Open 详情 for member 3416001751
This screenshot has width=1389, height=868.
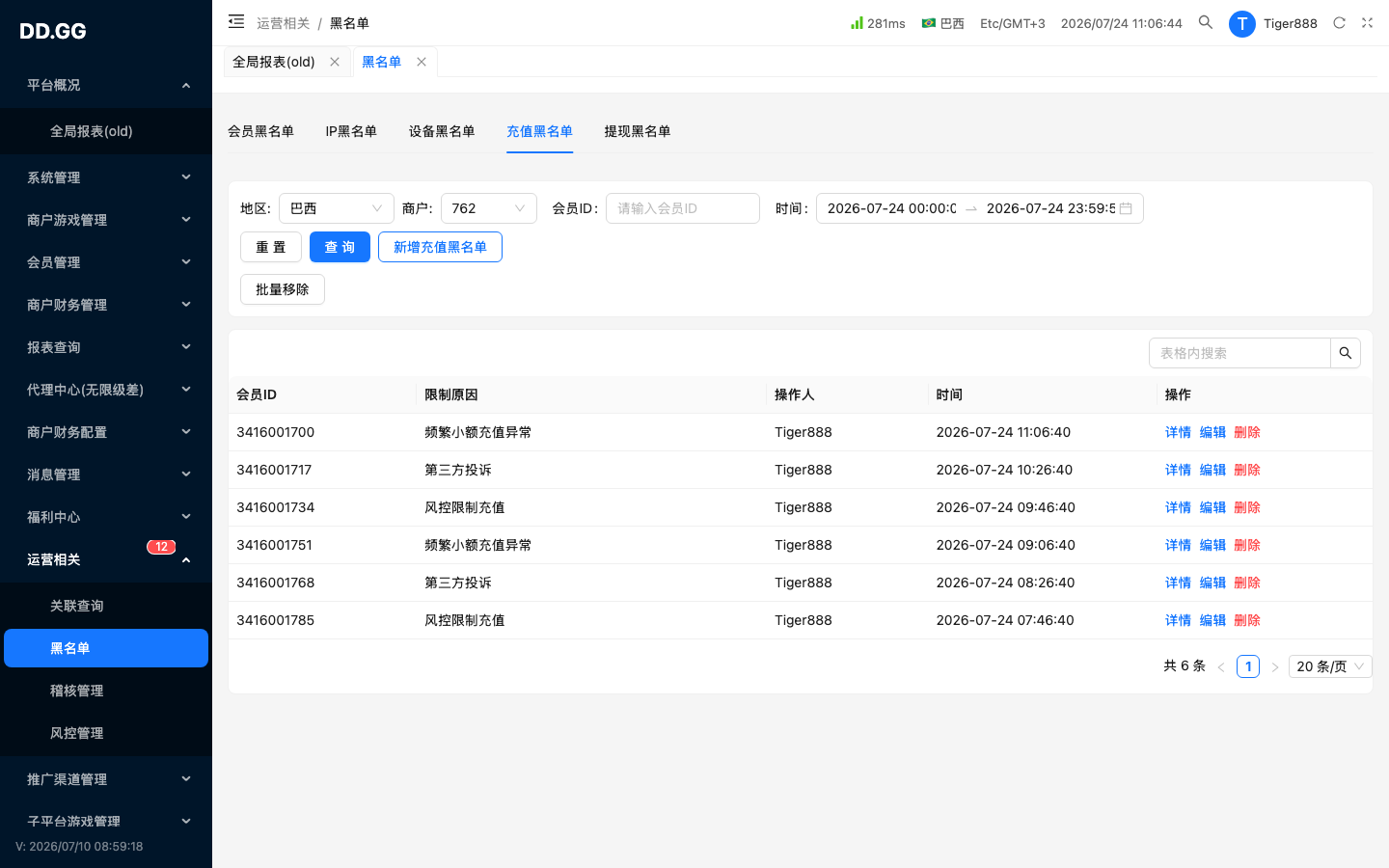click(x=1178, y=545)
